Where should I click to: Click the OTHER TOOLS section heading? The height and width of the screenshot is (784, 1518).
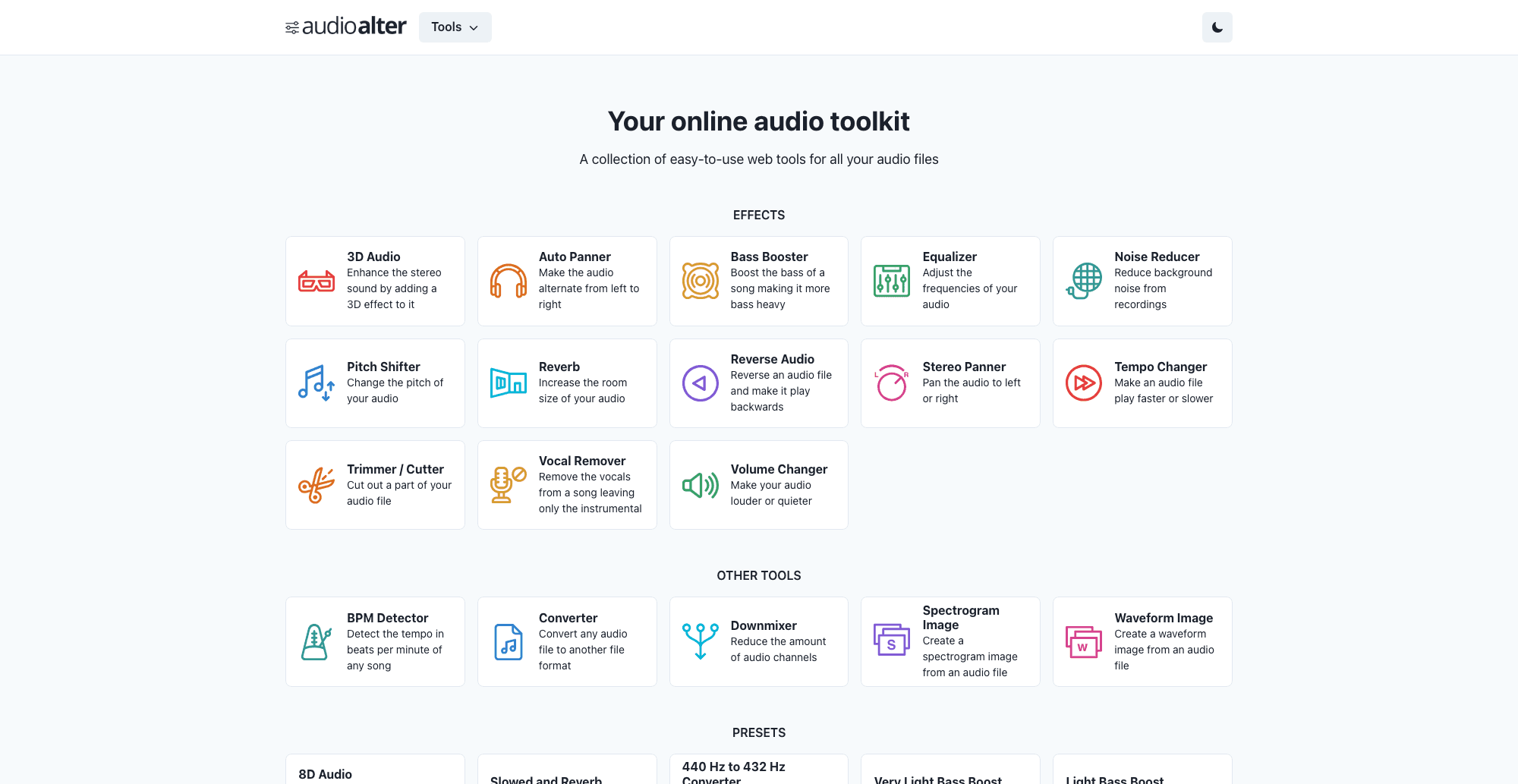pyautogui.click(x=759, y=575)
